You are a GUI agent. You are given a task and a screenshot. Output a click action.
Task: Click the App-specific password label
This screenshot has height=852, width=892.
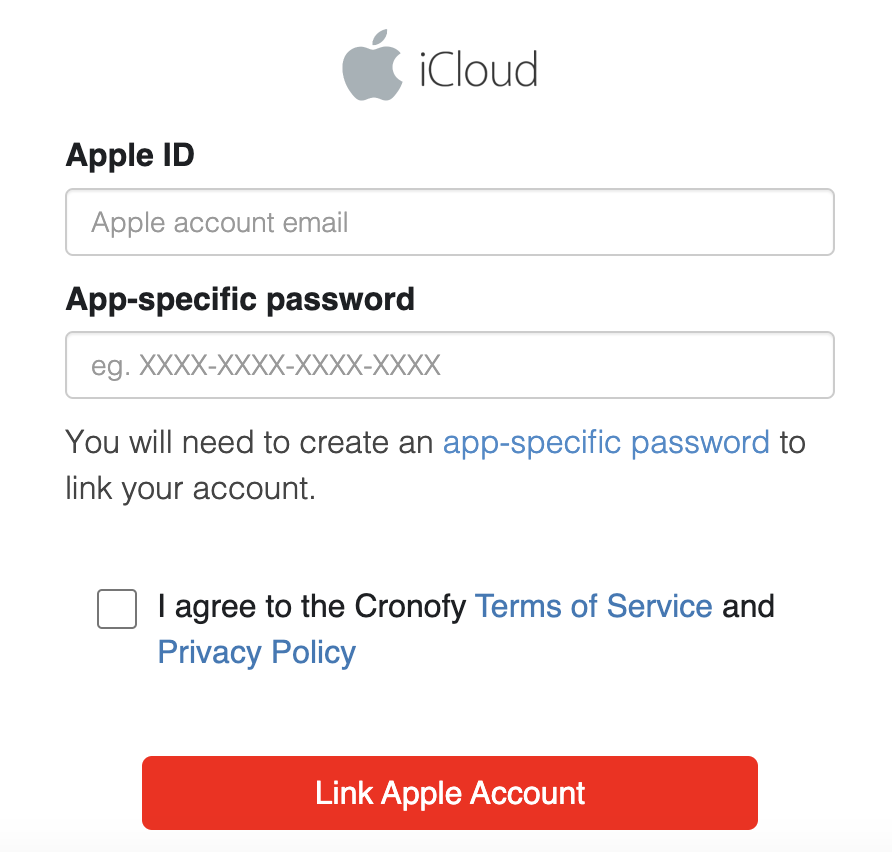pos(240,299)
